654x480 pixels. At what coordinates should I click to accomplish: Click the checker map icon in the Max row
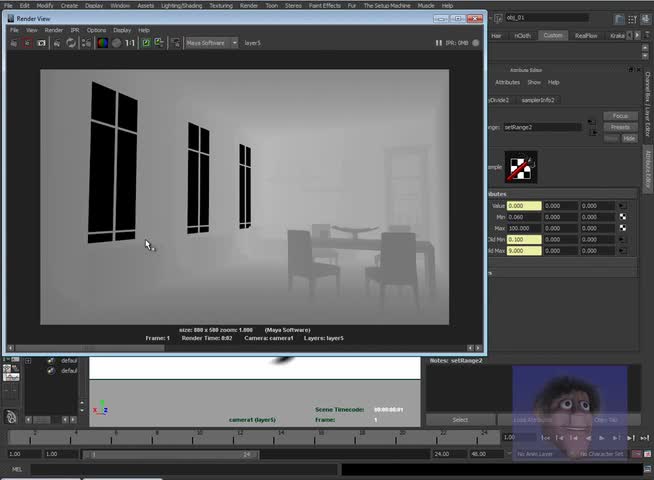[x=623, y=228]
